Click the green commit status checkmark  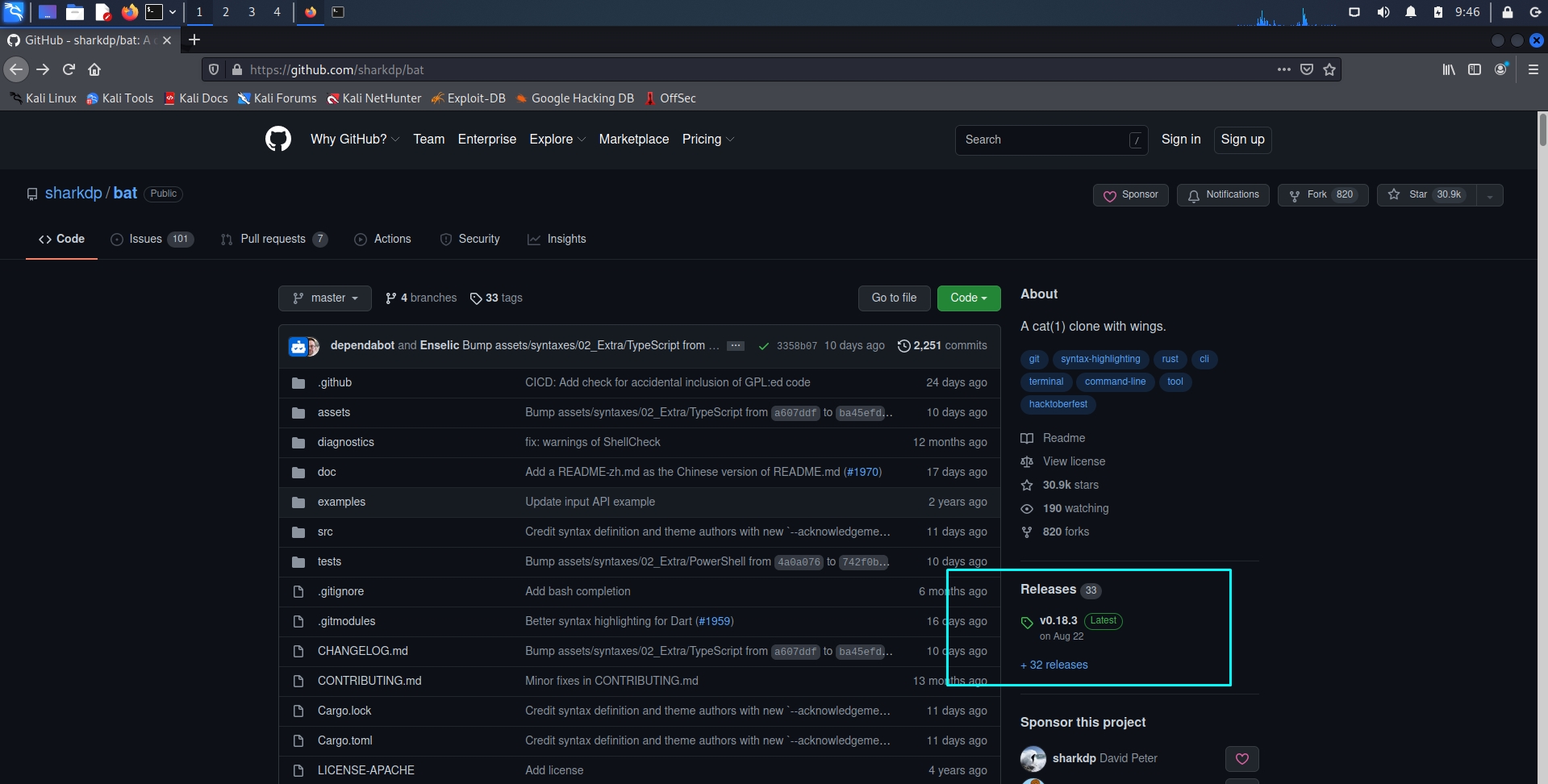point(763,346)
